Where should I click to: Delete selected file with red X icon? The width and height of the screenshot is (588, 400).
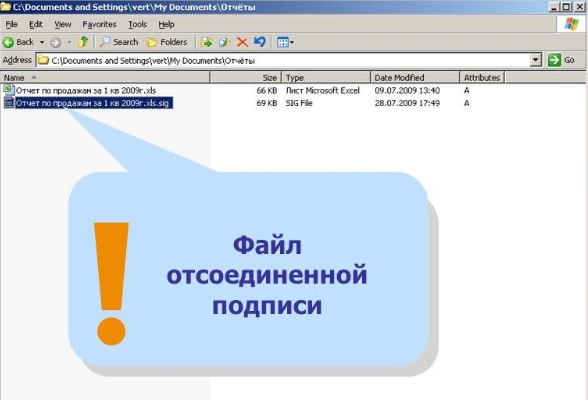tap(242, 42)
